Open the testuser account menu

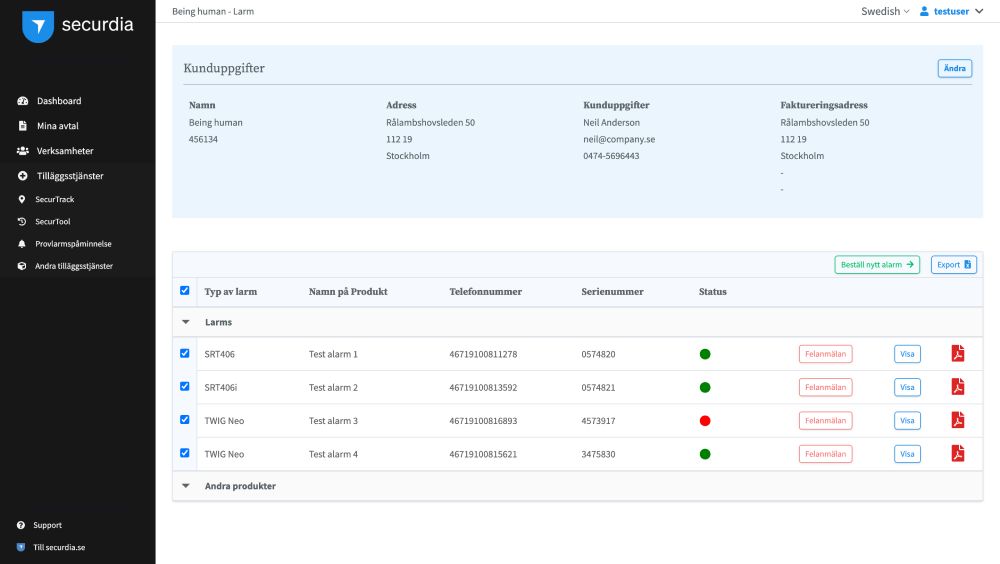951,11
